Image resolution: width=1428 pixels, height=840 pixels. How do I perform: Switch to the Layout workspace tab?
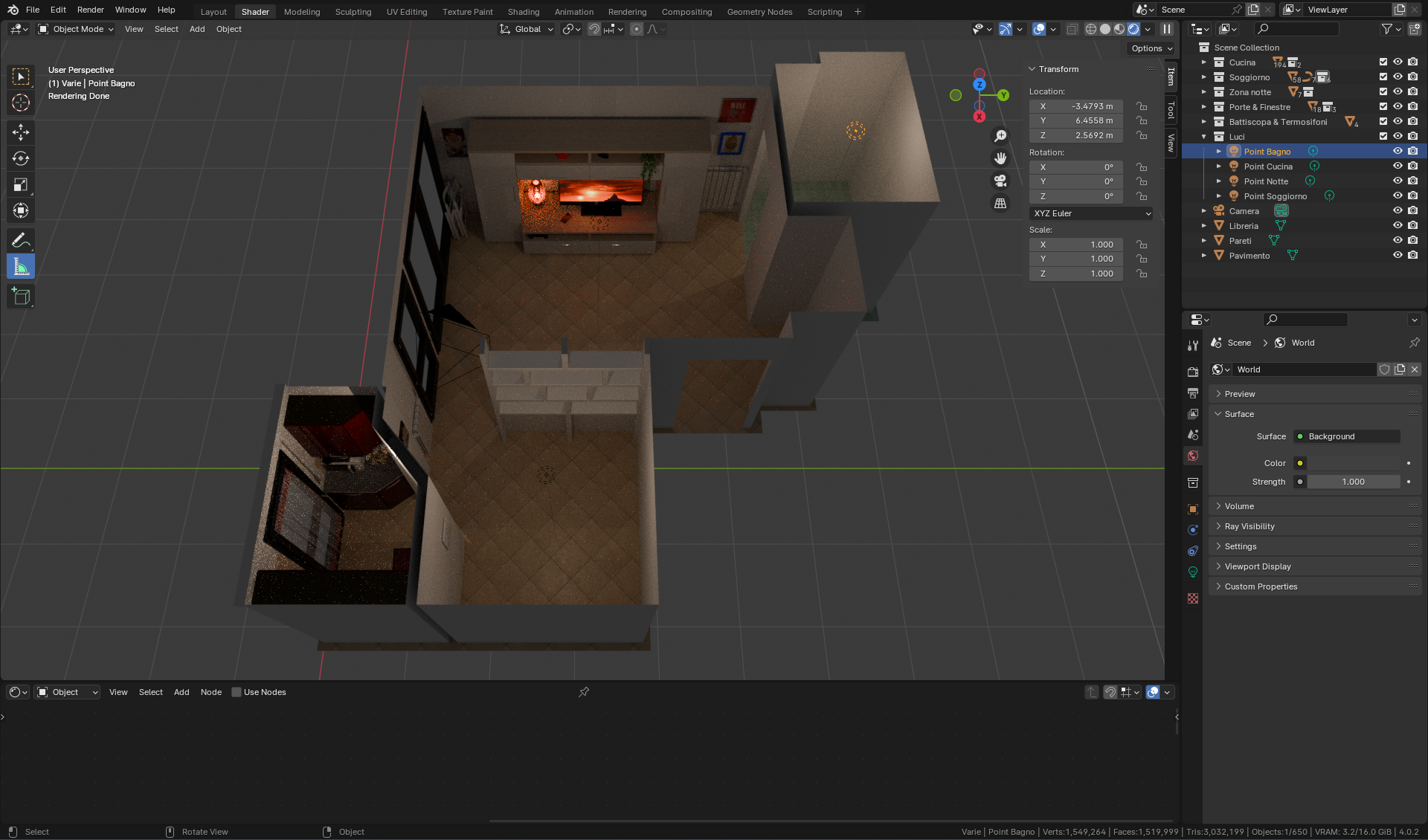(x=213, y=12)
